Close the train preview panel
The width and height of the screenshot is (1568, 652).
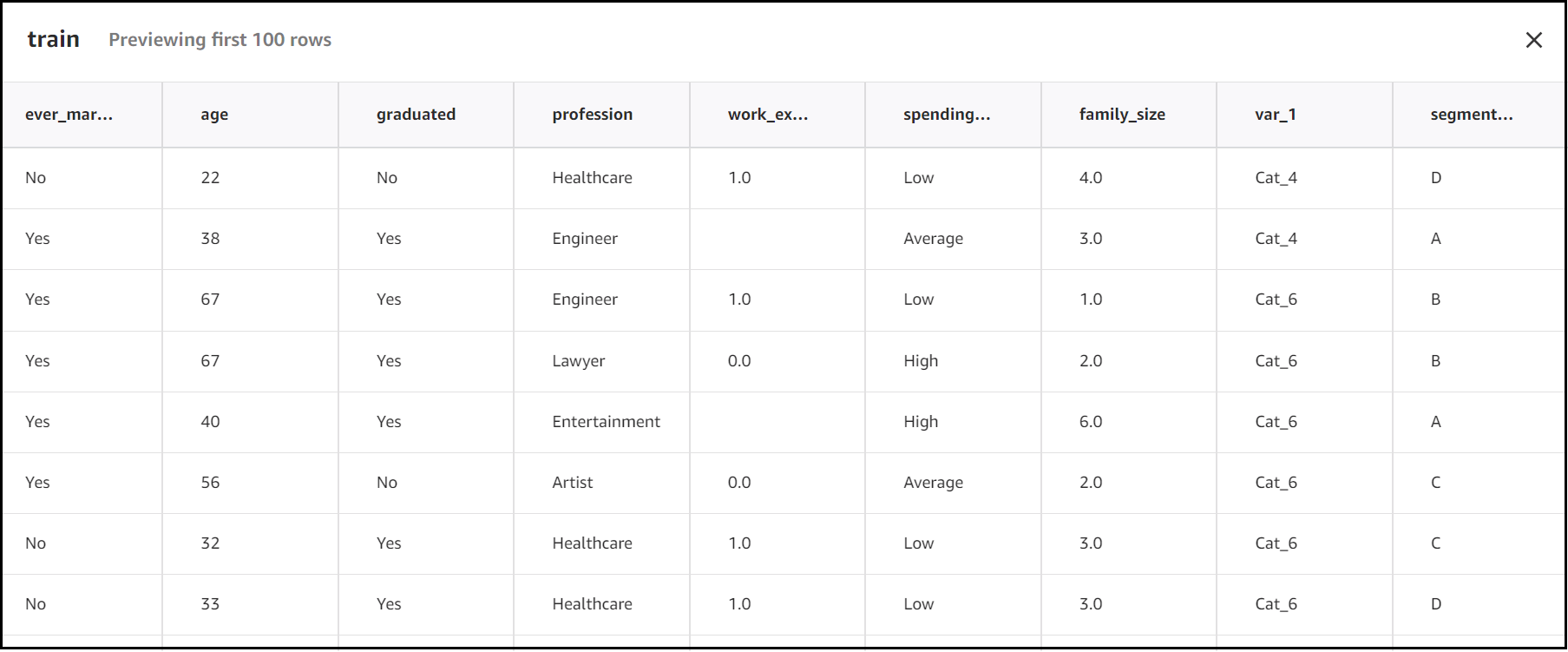tap(1533, 40)
